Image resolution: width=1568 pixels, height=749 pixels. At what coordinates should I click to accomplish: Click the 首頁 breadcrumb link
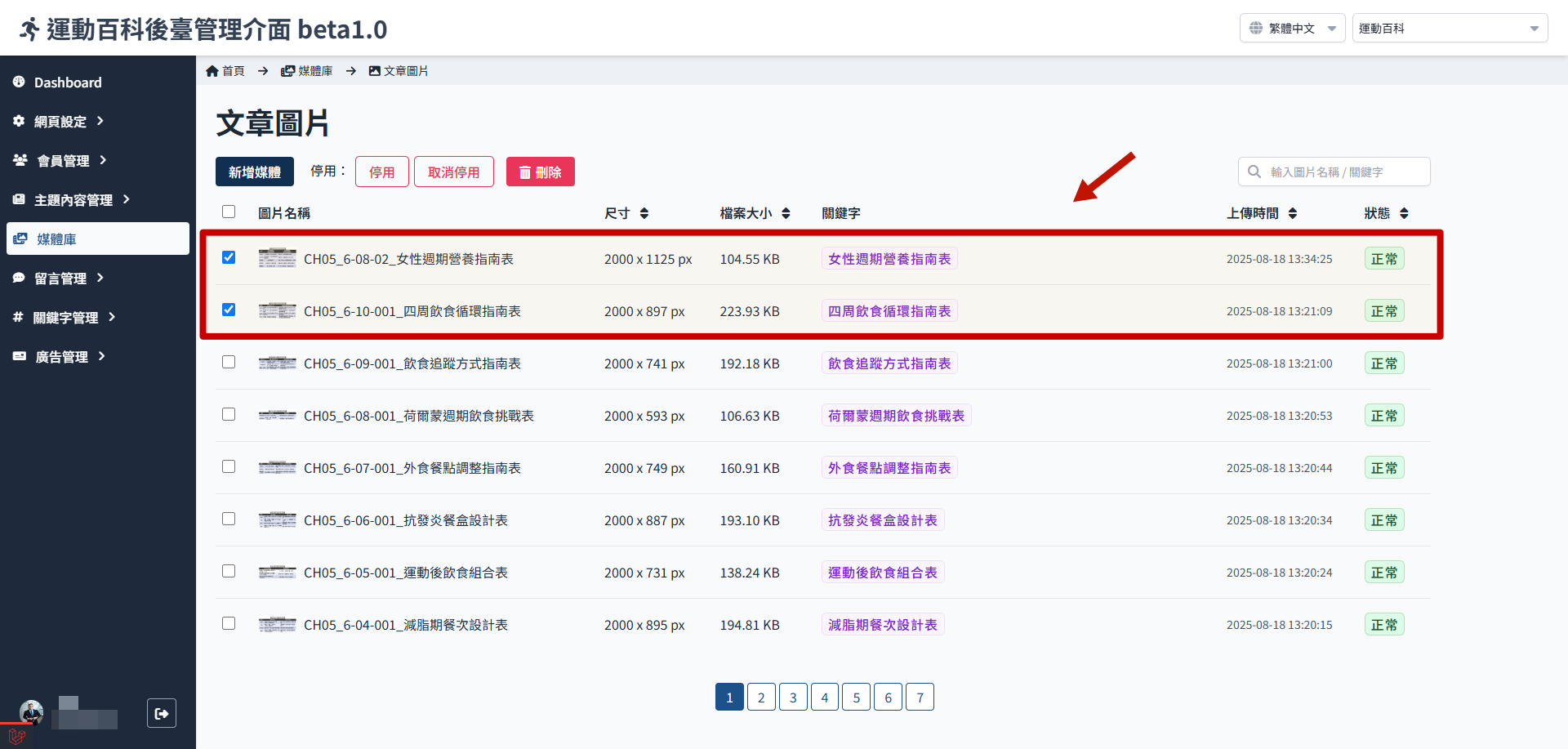[x=225, y=71]
